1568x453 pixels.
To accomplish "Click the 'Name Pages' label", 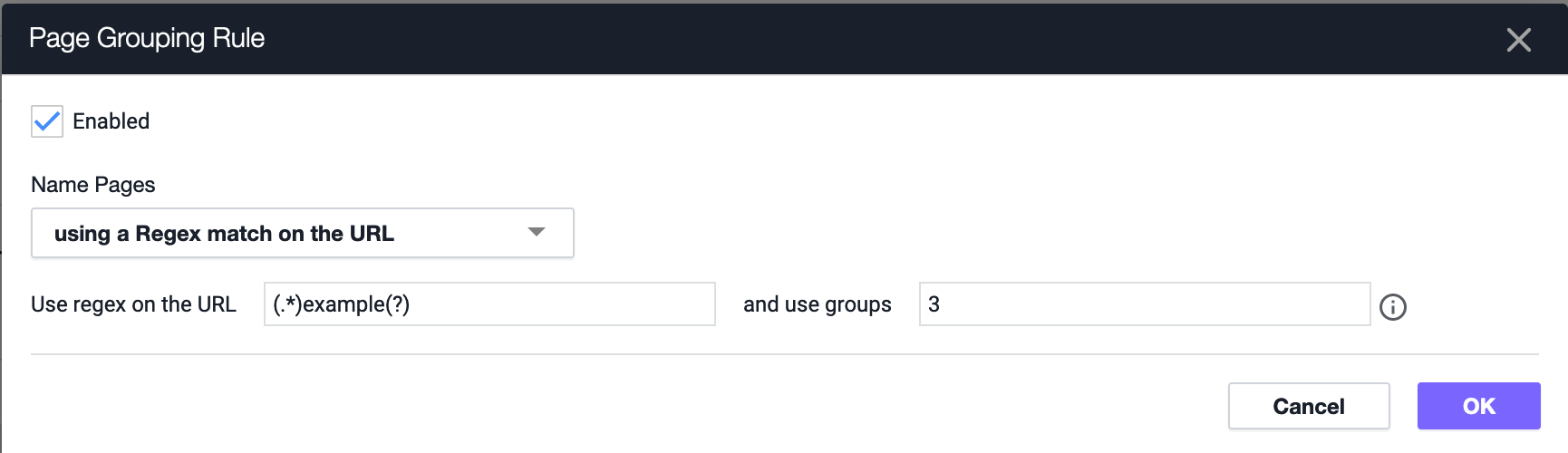I will [93, 185].
